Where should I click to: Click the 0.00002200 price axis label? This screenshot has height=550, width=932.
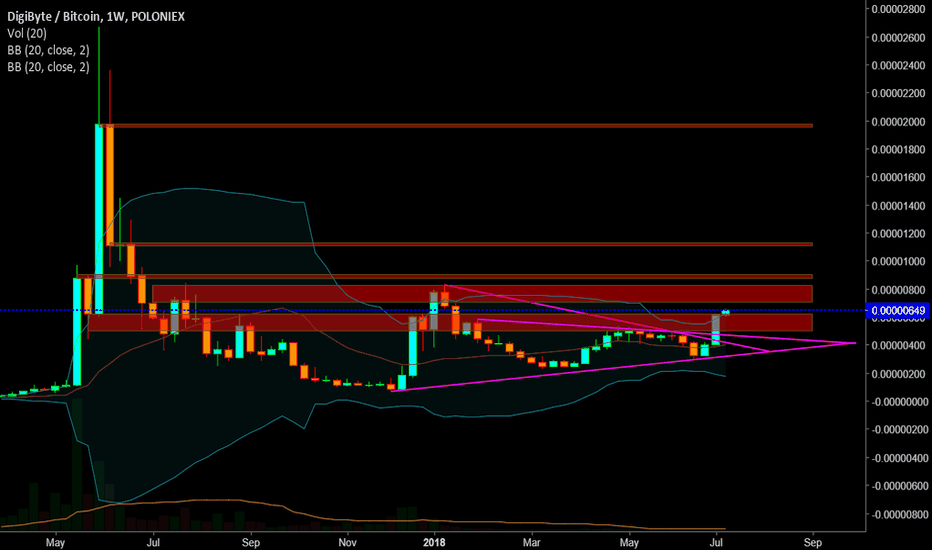pos(898,93)
